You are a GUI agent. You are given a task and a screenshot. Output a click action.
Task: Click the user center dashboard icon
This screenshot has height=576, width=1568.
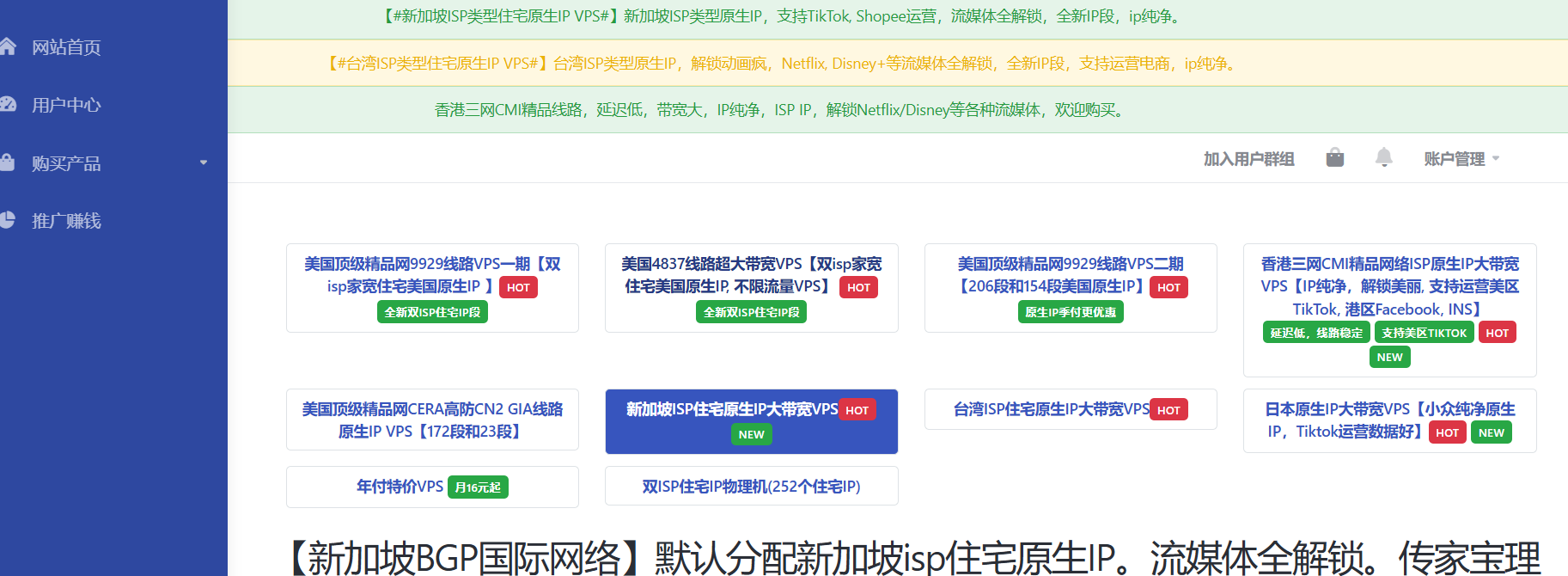[7, 104]
